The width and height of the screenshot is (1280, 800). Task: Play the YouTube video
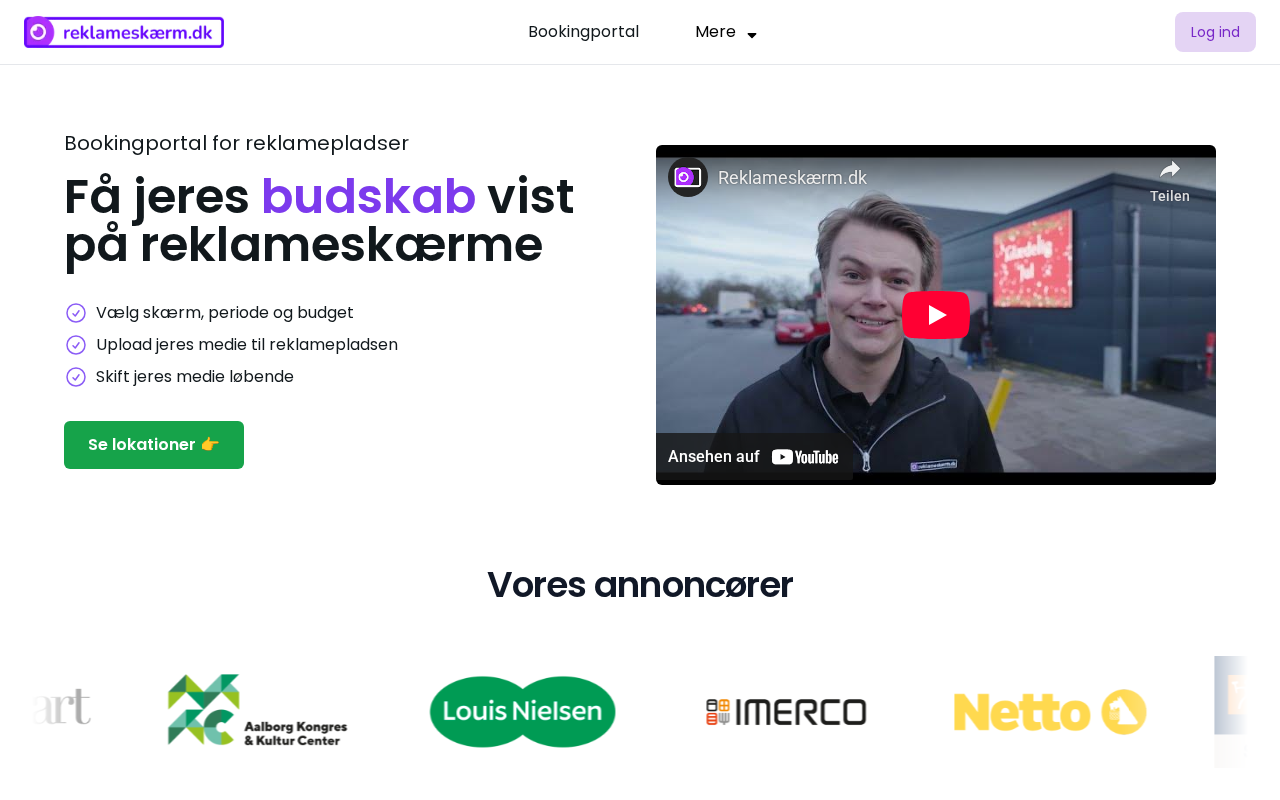coord(936,315)
